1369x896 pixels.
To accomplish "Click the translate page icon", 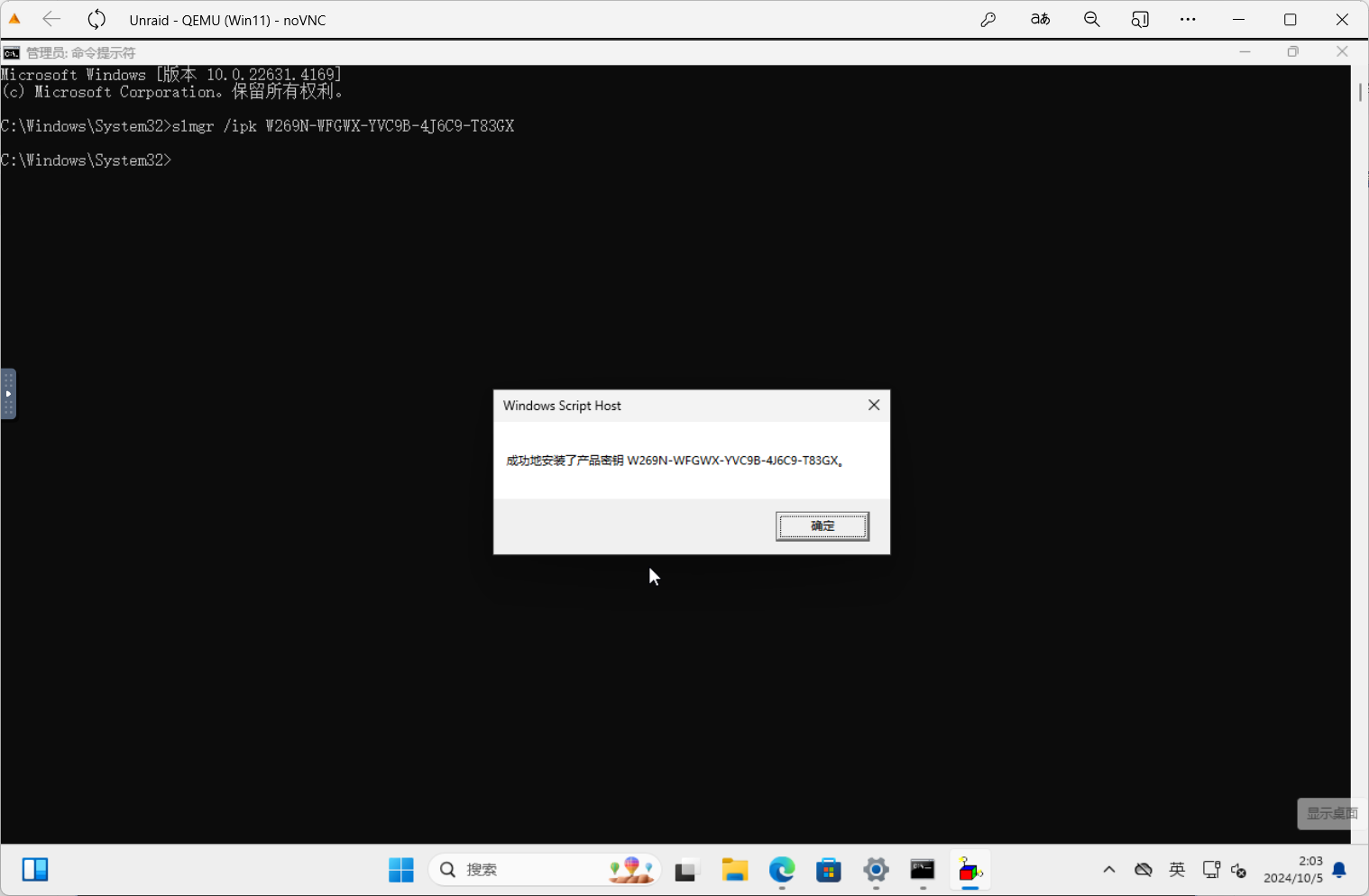I will tap(1040, 20).
